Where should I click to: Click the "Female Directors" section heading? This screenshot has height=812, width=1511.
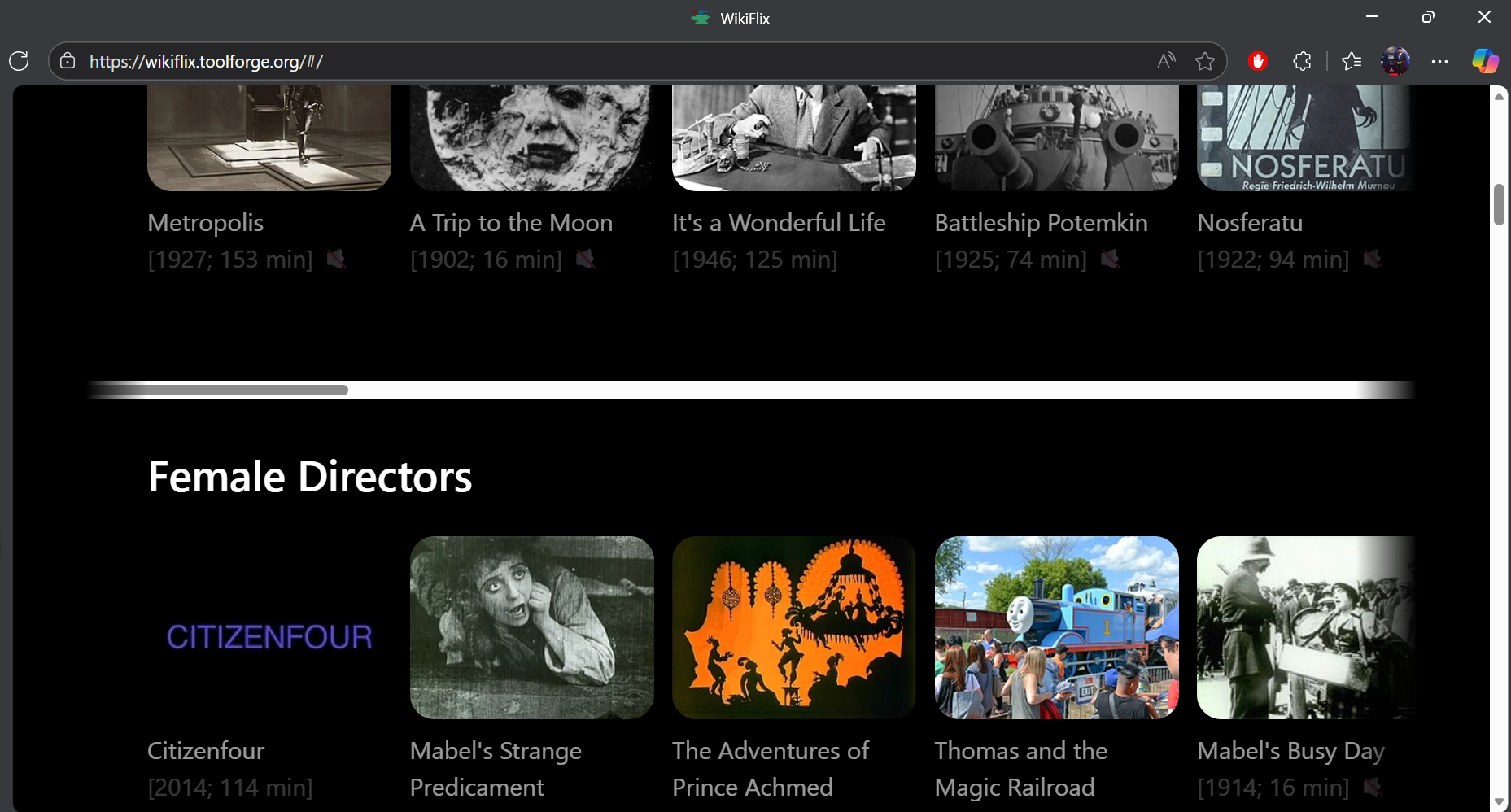coord(310,477)
